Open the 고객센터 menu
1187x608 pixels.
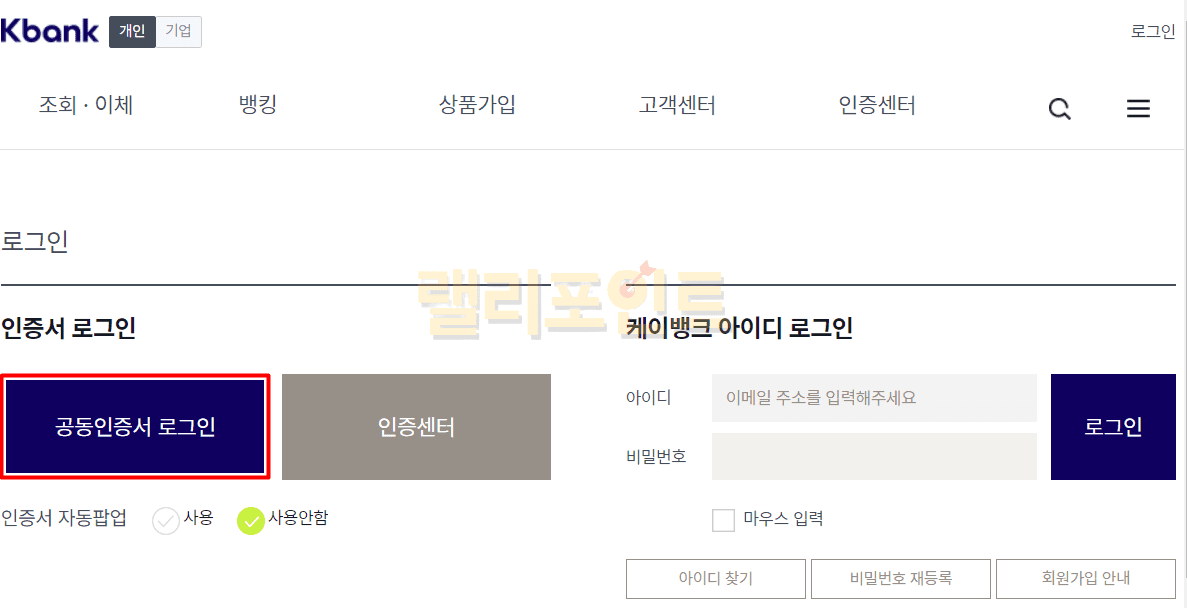677,105
